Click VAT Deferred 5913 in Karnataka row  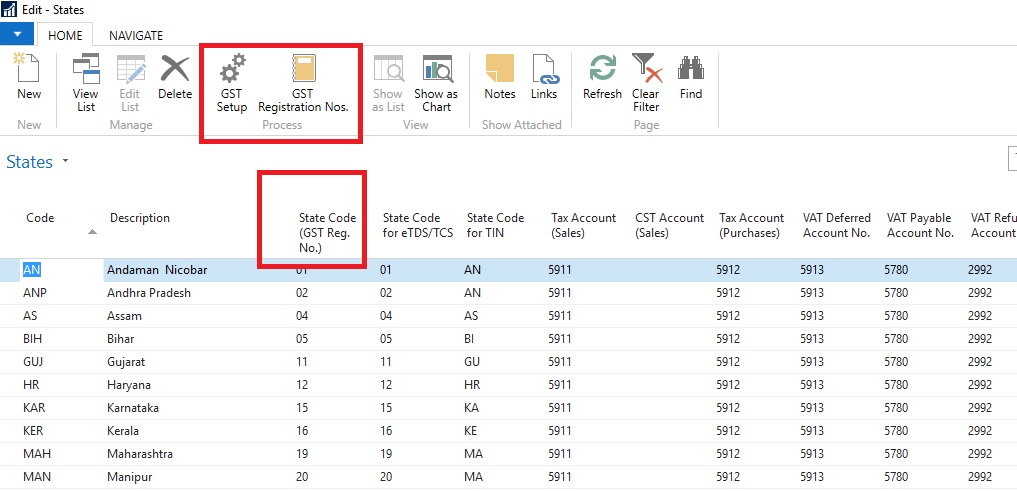coord(812,408)
